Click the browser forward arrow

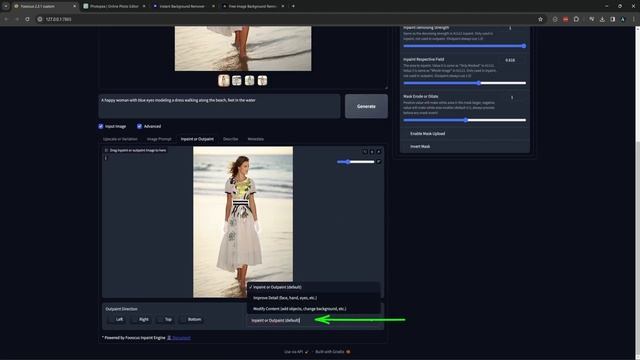[17, 19]
